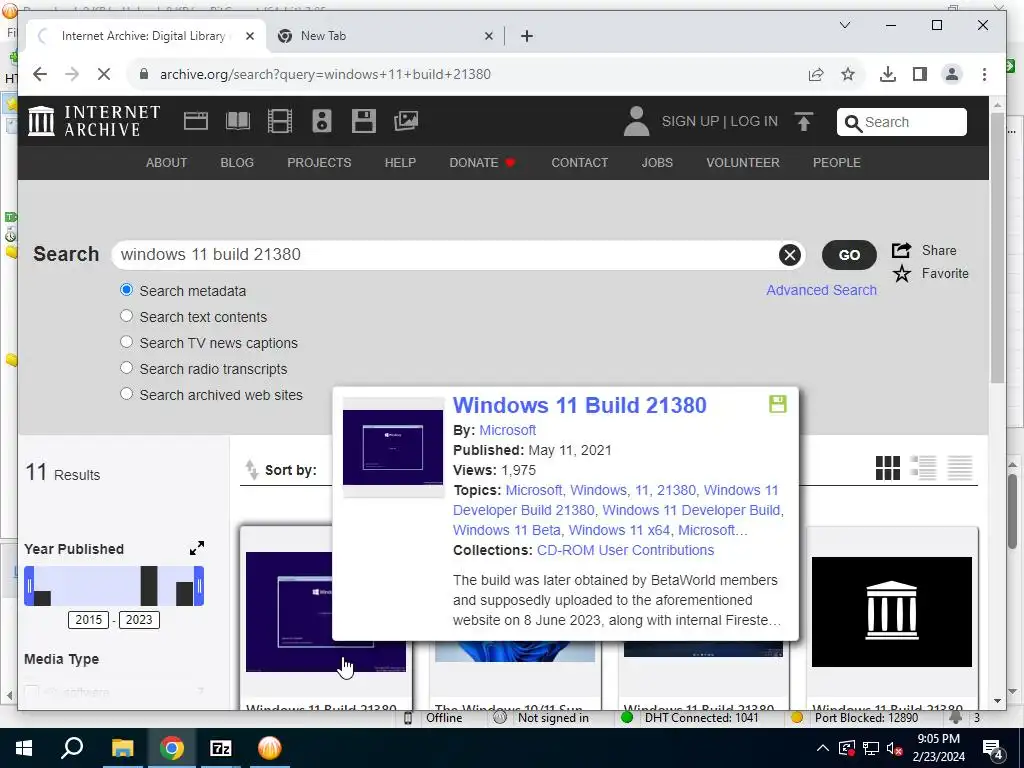Open the Software (floppy disk) media icon
This screenshot has width=1024, height=768.
coord(364,121)
